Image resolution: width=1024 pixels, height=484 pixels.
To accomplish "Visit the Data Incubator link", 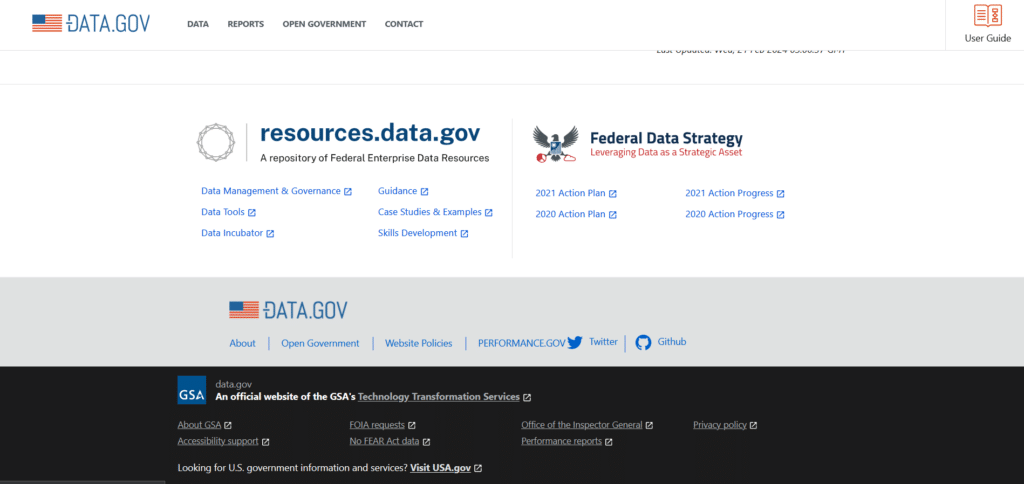I will click(x=232, y=233).
